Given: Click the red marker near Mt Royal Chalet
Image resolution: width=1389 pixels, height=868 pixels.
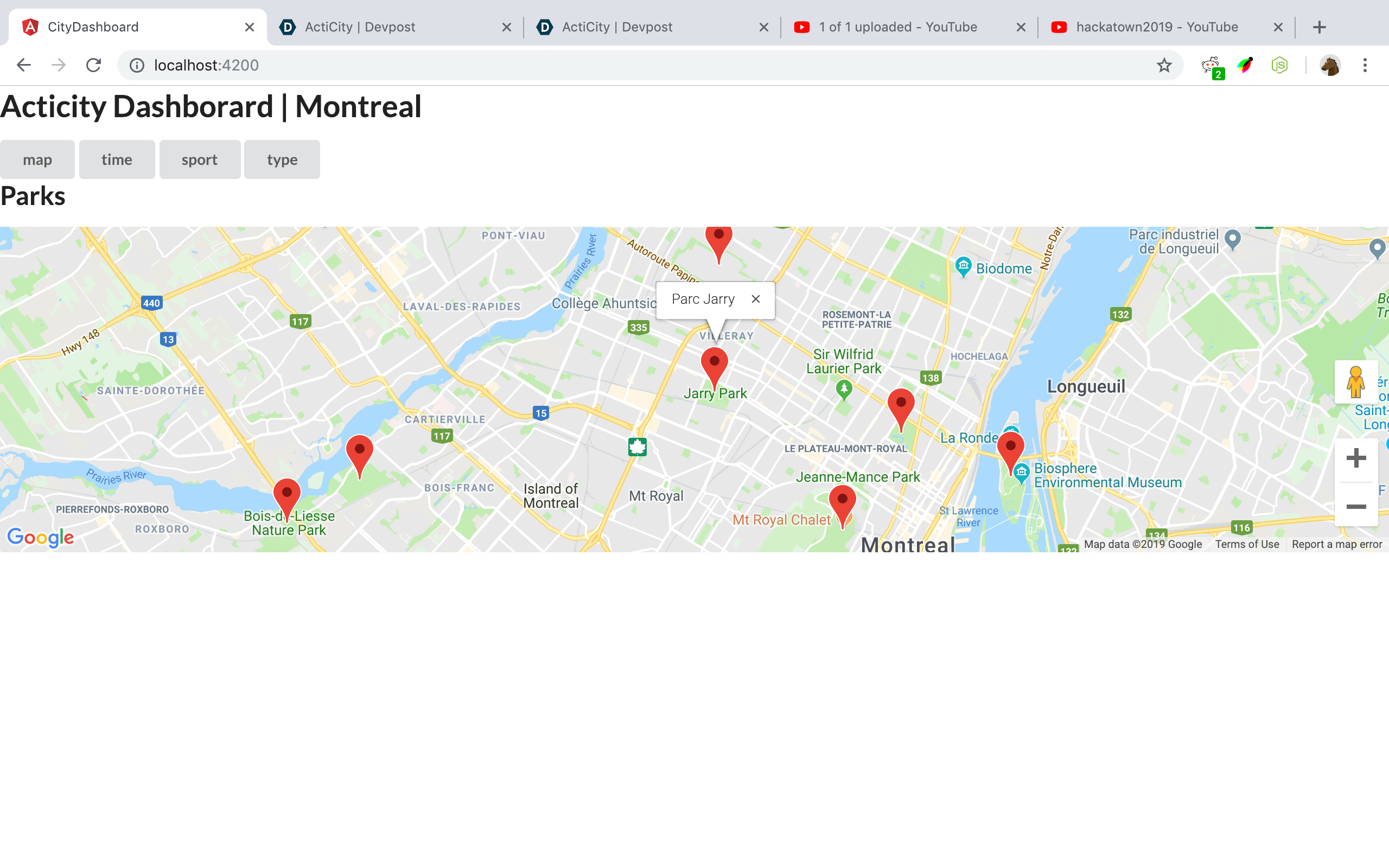Looking at the screenshot, I should coord(842,502).
